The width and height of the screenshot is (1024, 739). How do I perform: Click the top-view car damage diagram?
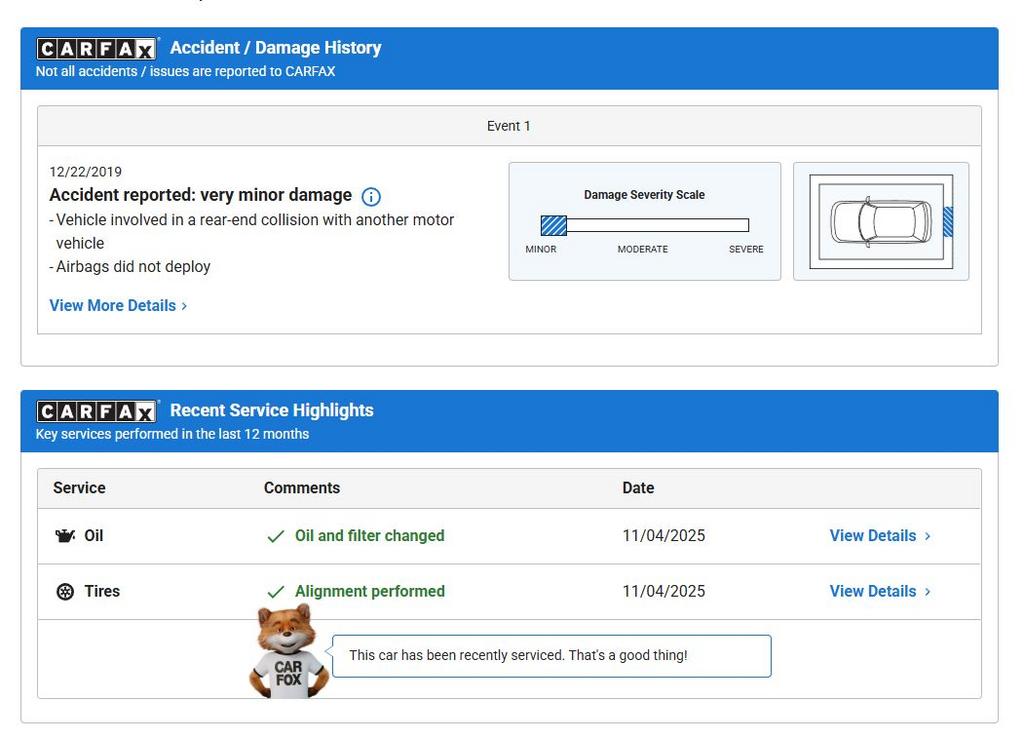pos(880,222)
